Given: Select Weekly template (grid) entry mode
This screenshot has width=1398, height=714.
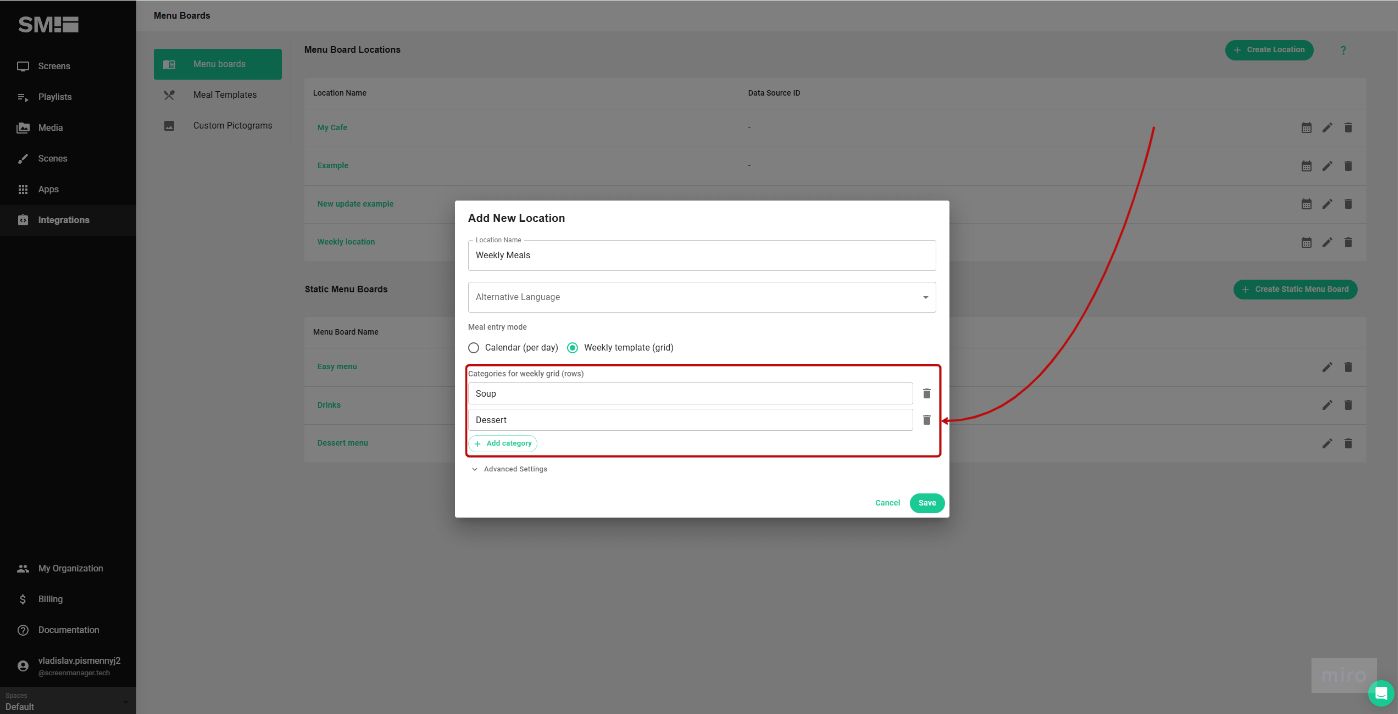Looking at the screenshot, I should pos(620,348).
